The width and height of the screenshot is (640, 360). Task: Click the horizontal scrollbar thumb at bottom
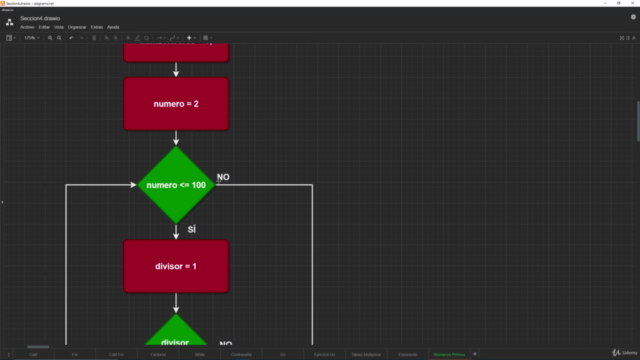[x=38, y=347]
